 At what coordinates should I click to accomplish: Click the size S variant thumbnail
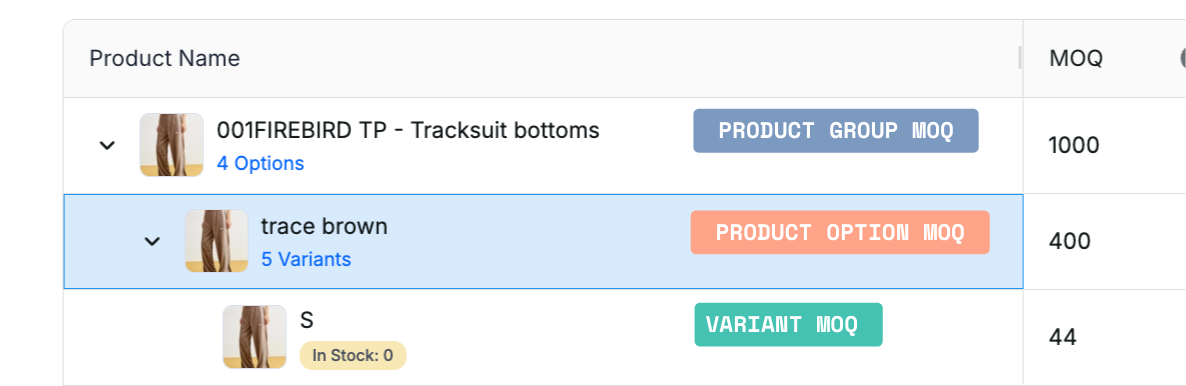coord(254,337)
